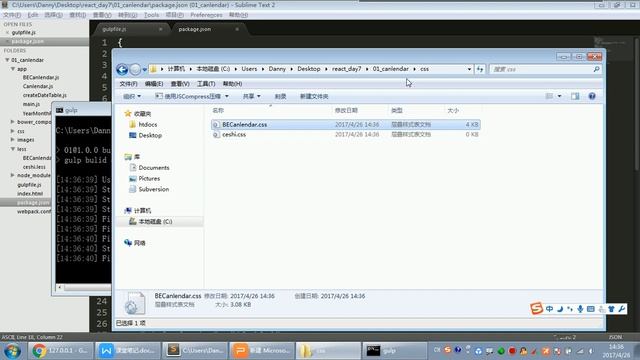This screenshot has width=640, height=360.
Task: Switch to the gulpfile.js tab in Sublime
Action: pos(114,29)
